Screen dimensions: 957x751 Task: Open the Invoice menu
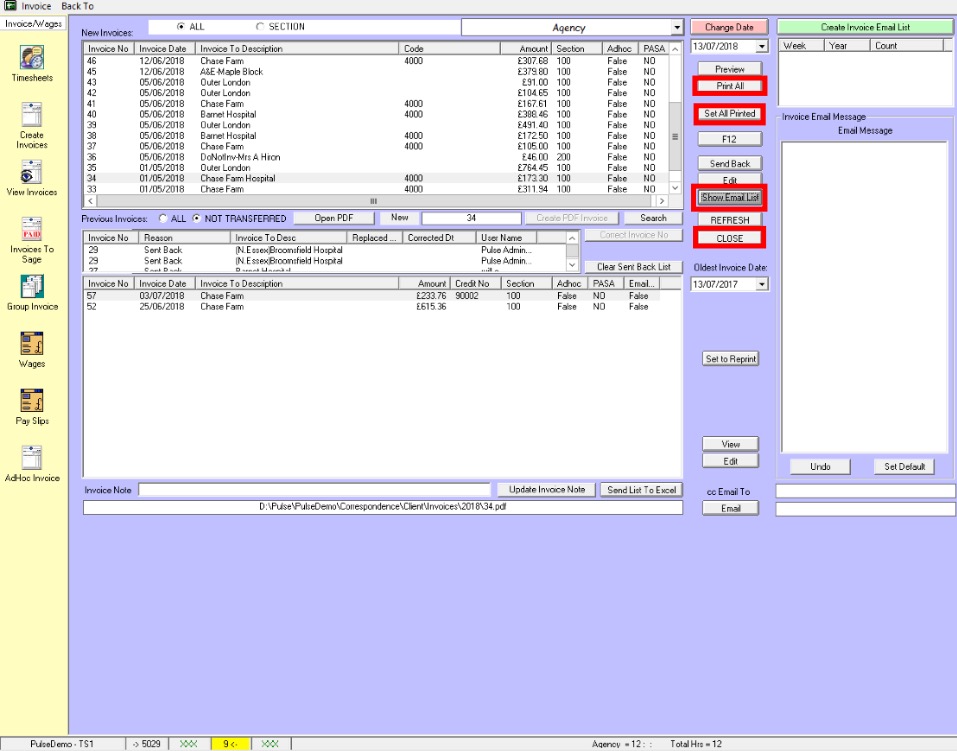(36, 6)
